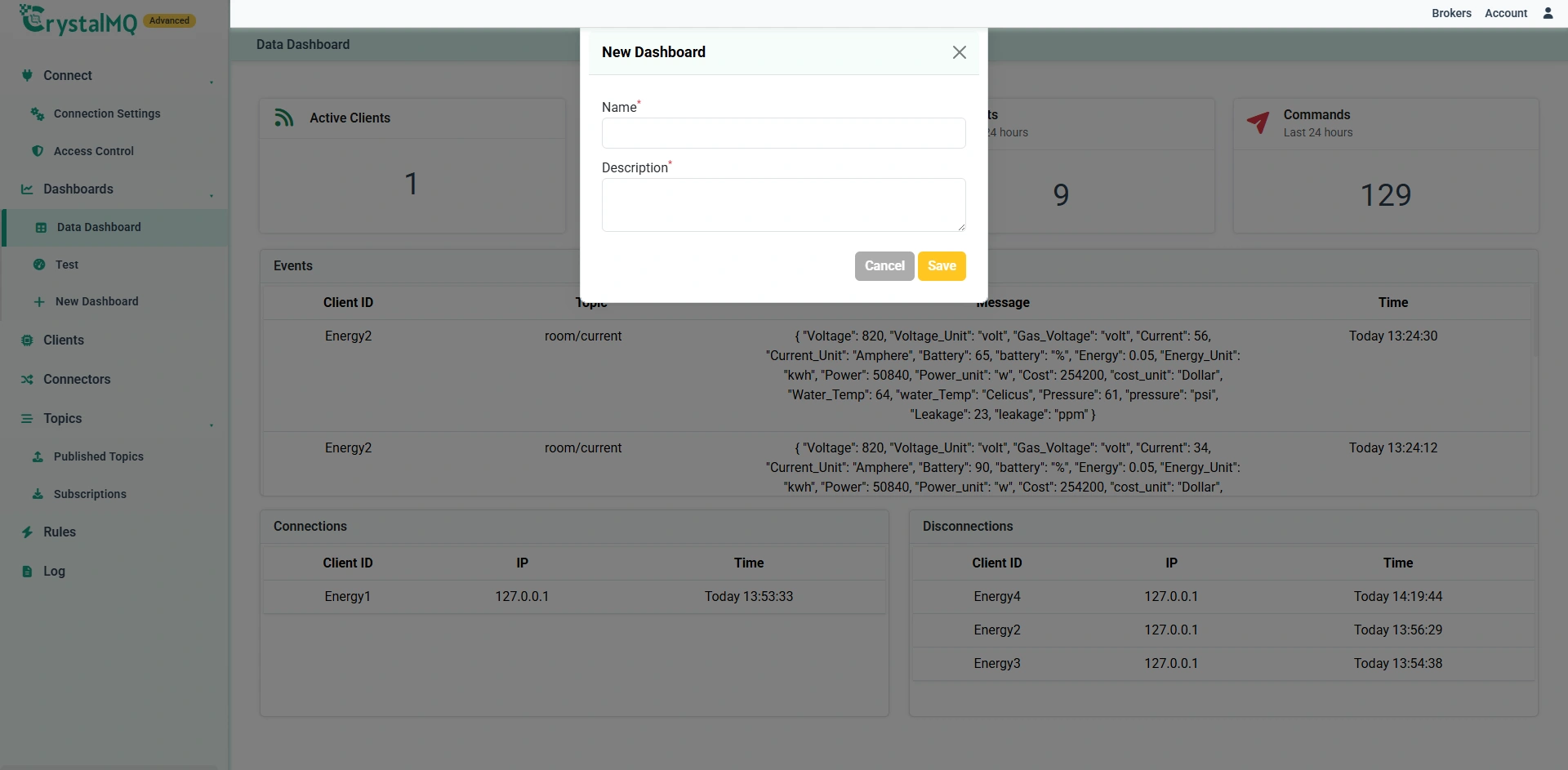This screenshot has width=1568, height=770.
Task: Close the New Dashboard dialog
Action: click(x=960, y=52)
